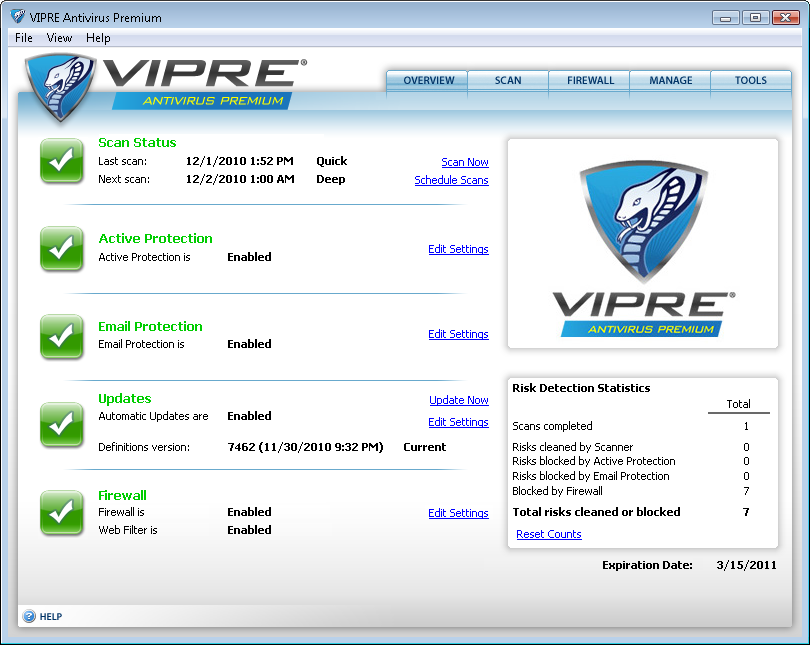Click the blue Help question mark icon

(x=29, y=616)
